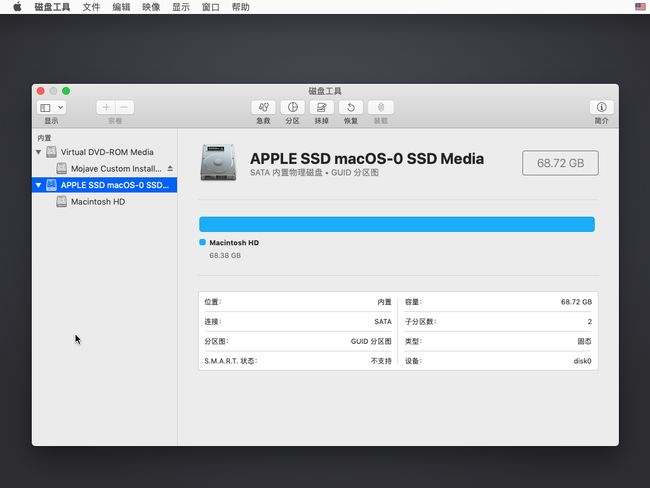
Task: Click the 分区图 value GUID 分区图
Action: [x=371, y=341]
